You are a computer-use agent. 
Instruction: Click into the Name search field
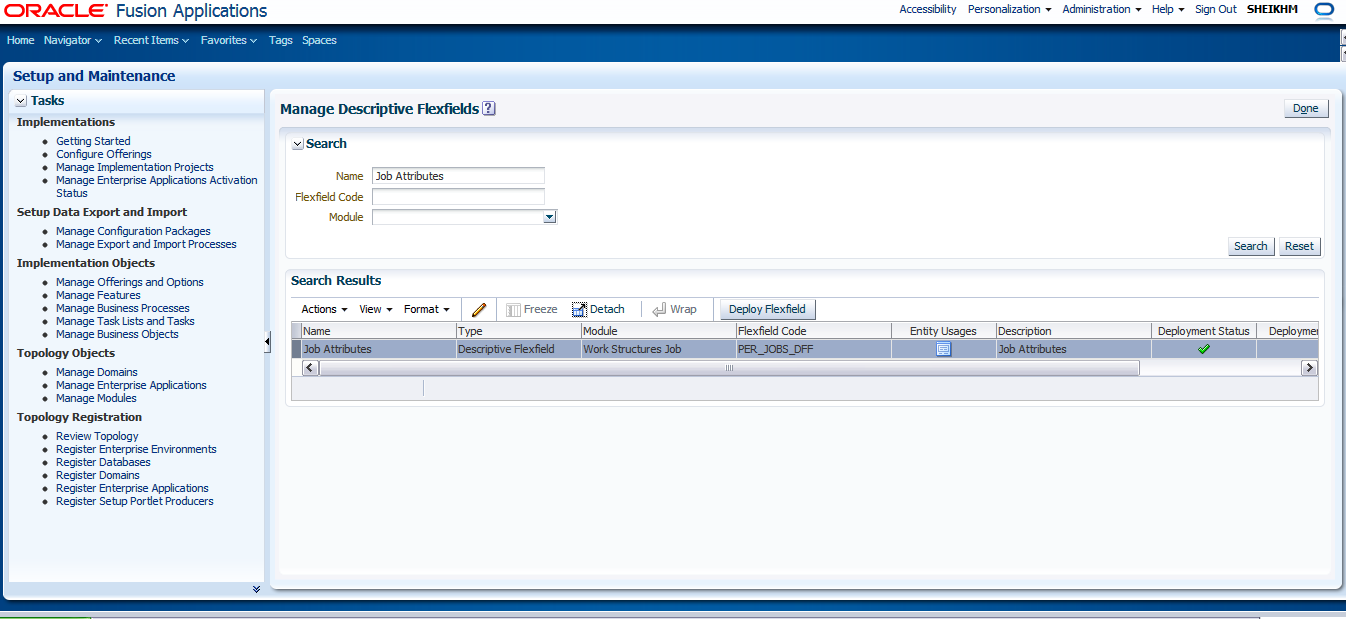tap(458, 176)
